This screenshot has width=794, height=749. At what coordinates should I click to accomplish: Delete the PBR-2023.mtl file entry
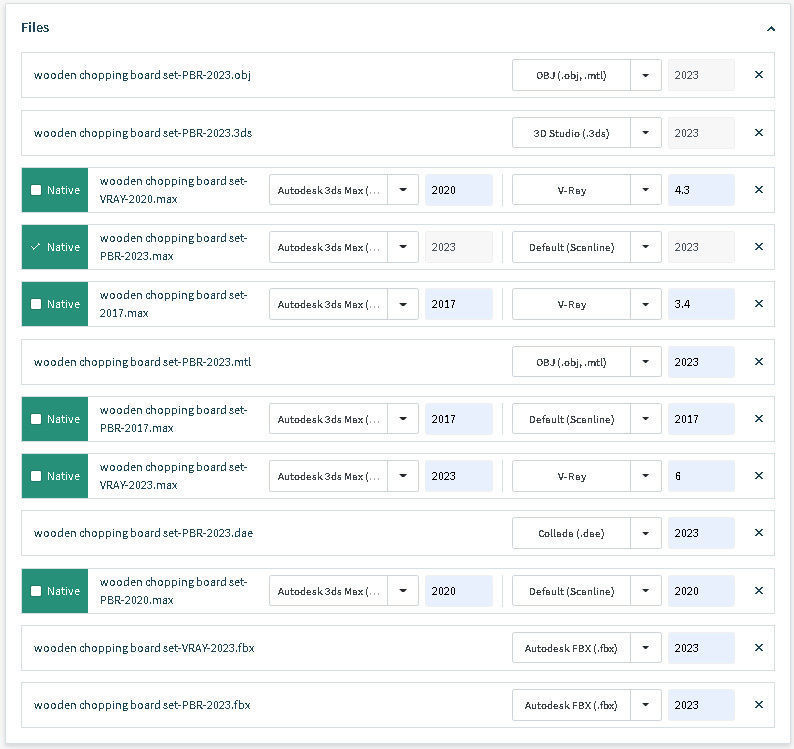coord(758,362)
